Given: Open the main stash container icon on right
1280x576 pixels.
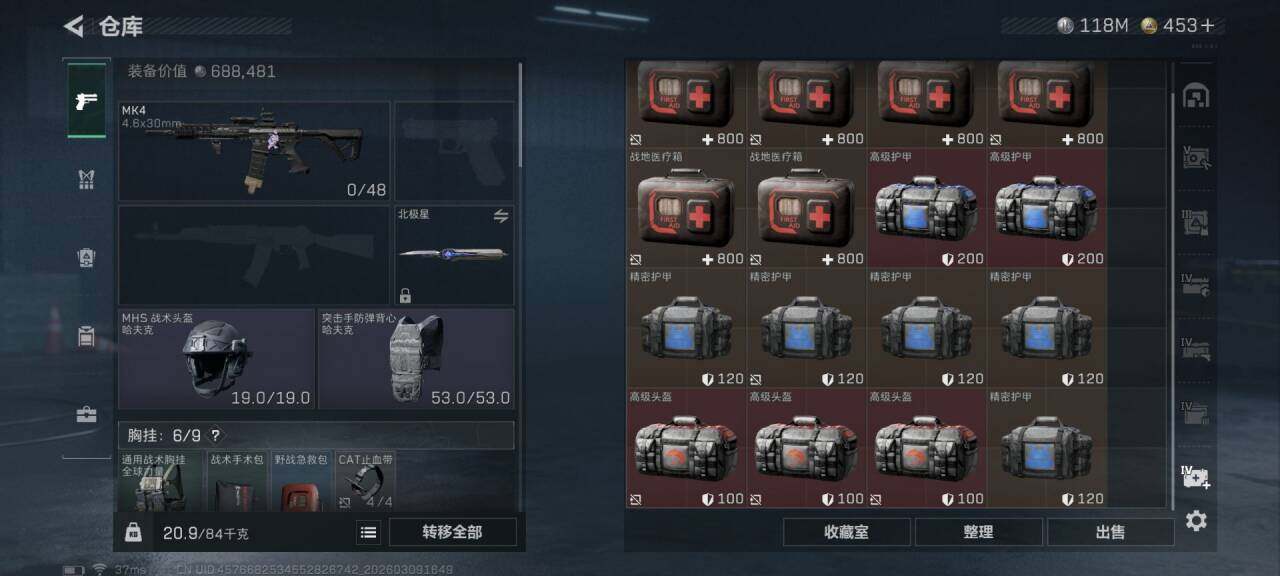Looking at the screenshot, I should [1196, 95].
